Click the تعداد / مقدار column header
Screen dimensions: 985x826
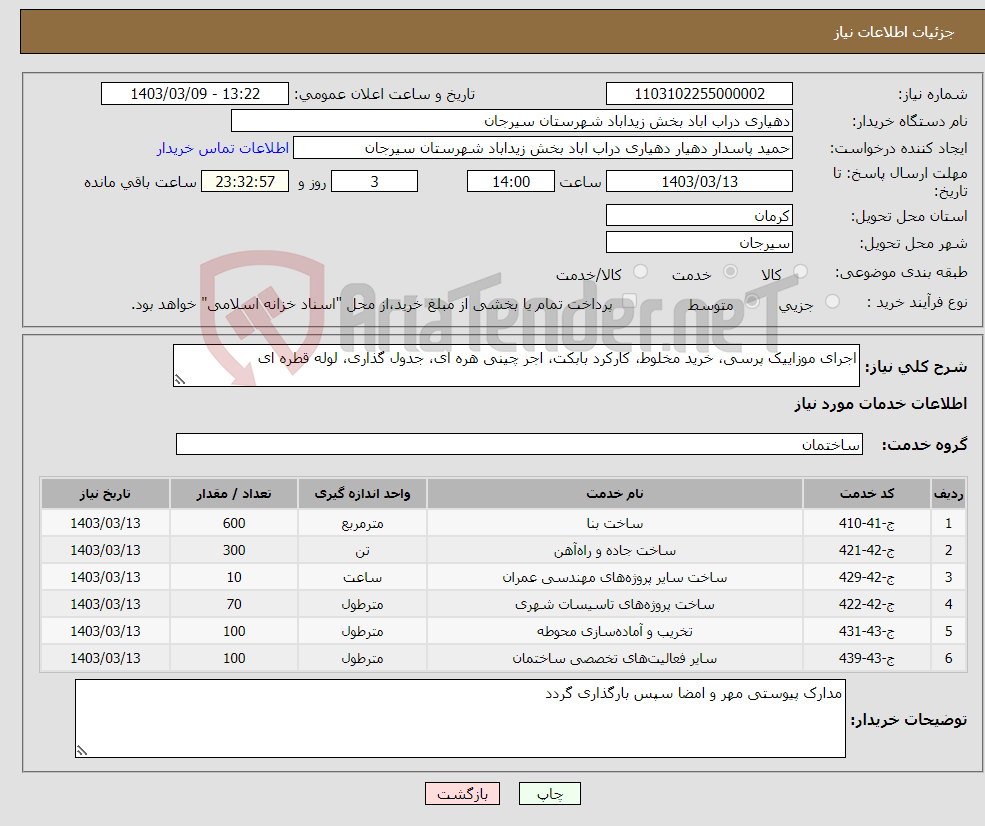coord(234,494)
